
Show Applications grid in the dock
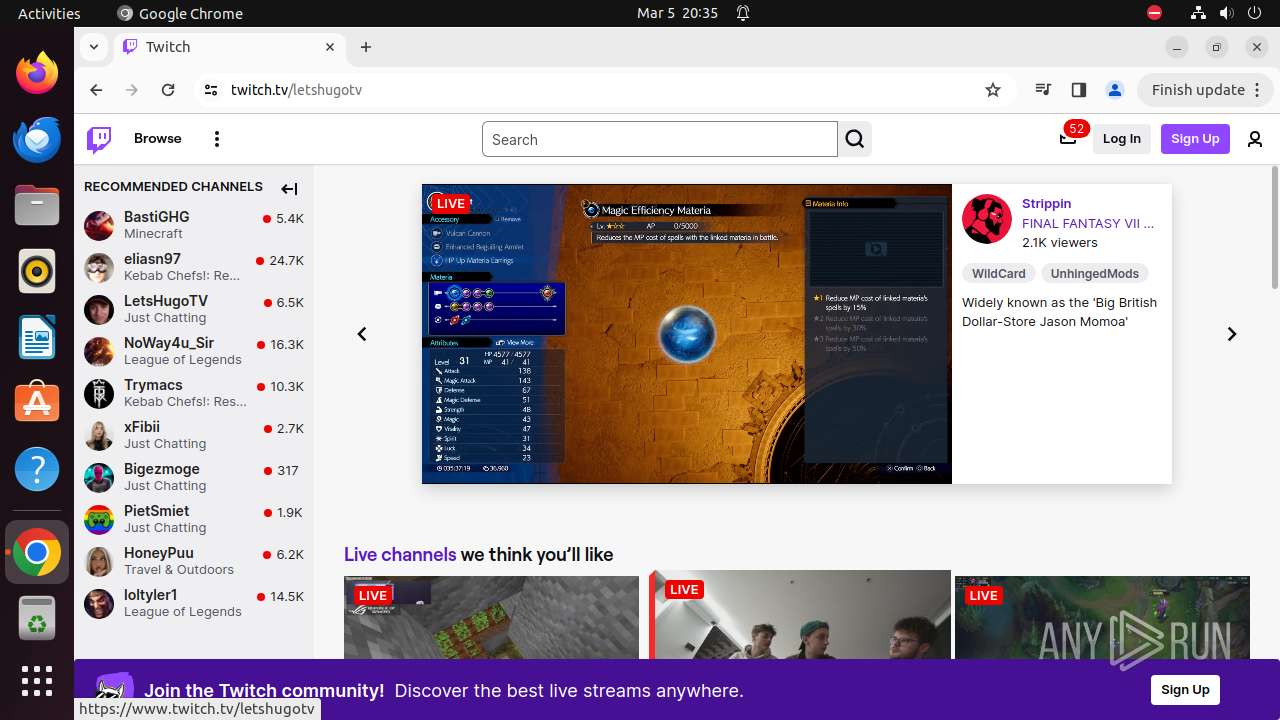tap(37, 681)
